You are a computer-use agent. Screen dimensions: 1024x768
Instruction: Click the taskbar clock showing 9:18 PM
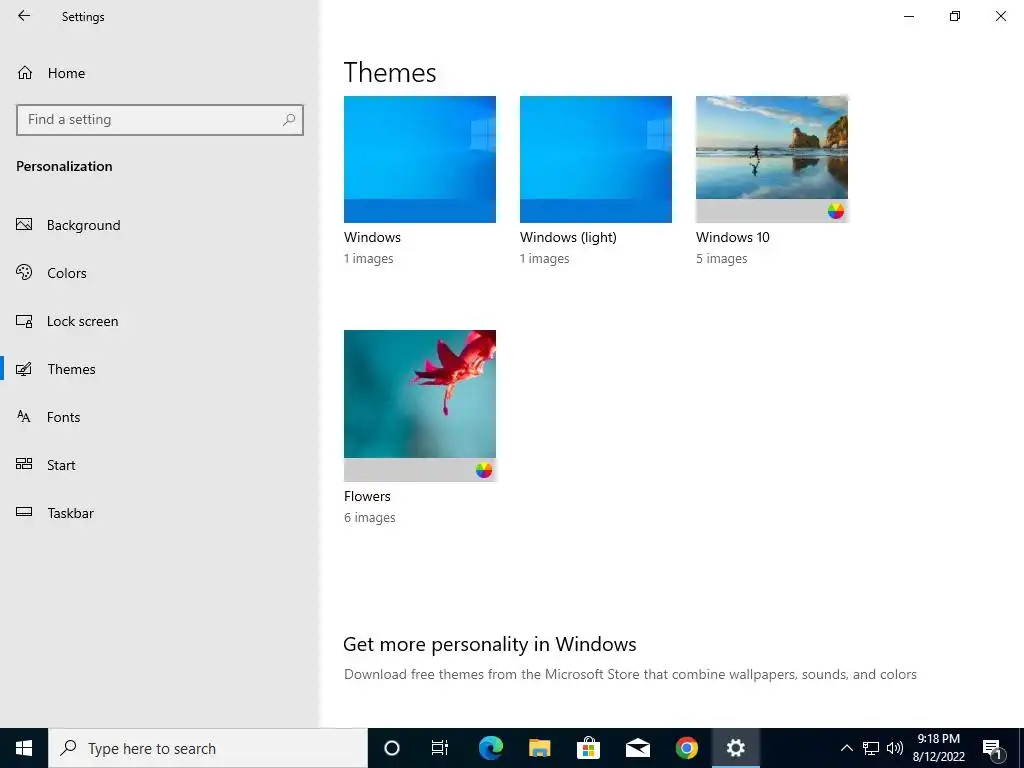pos(938,748)
